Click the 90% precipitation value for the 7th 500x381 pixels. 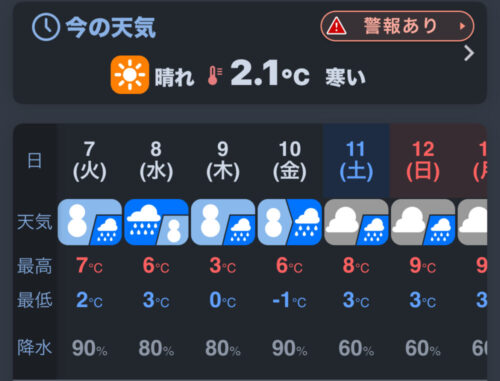[90, 349]
